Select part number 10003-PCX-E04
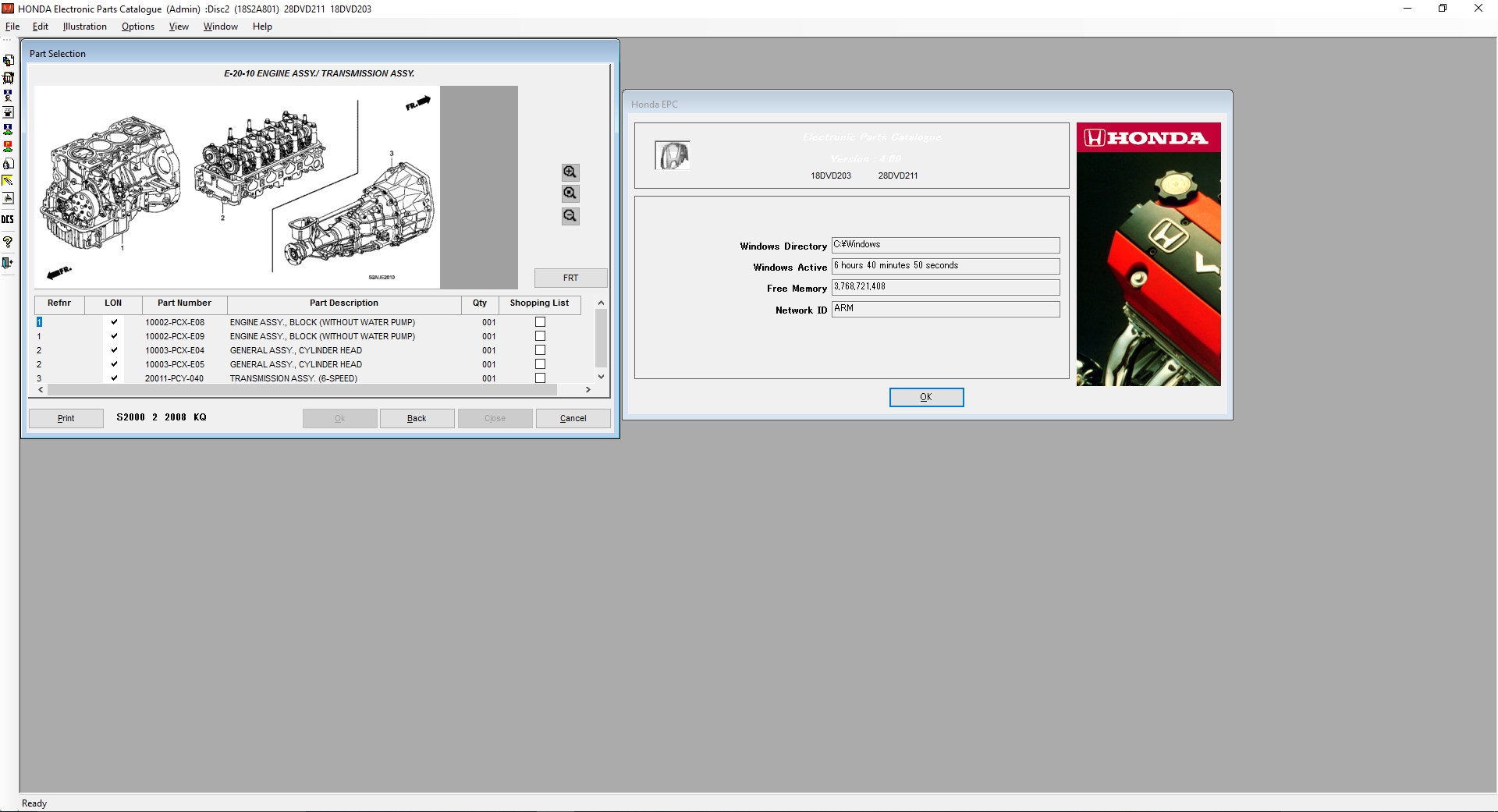The image size is (1498, 812). 175,350
